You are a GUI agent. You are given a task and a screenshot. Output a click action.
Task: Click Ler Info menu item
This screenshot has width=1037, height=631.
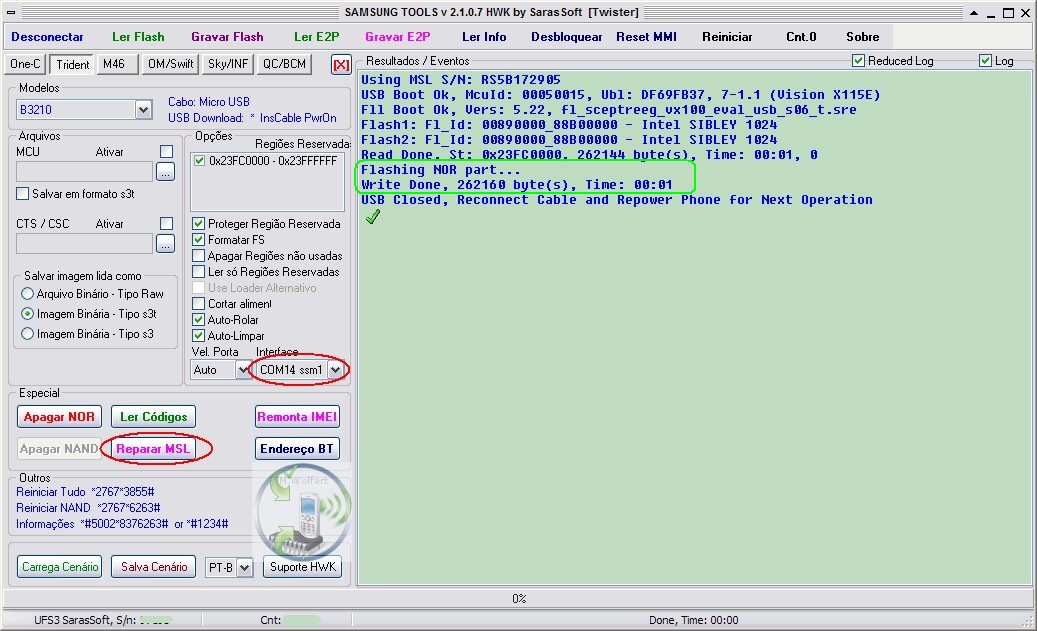[484, 37]
